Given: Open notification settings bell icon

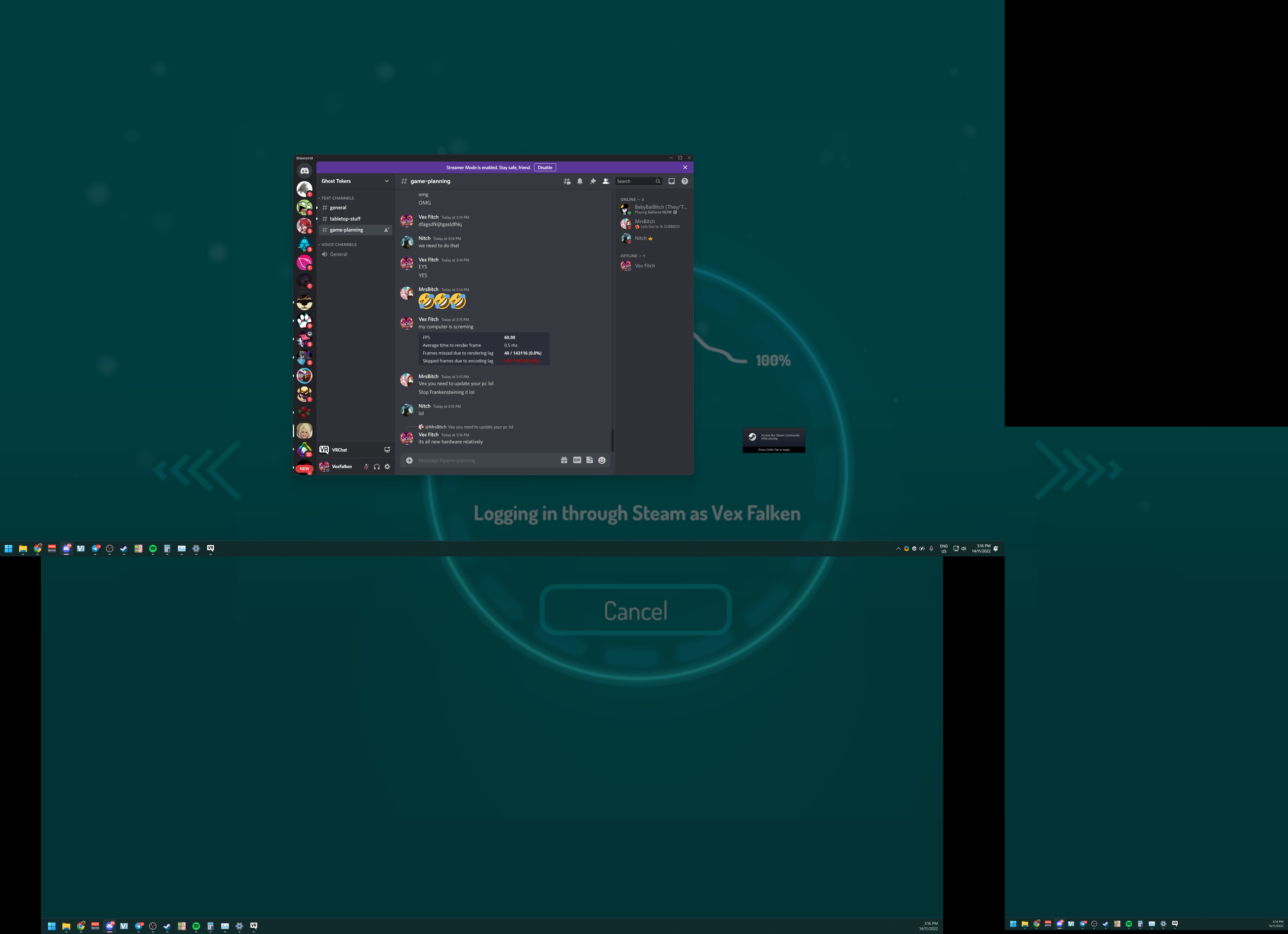Looking at the screenshot, I should coord(580,181).
